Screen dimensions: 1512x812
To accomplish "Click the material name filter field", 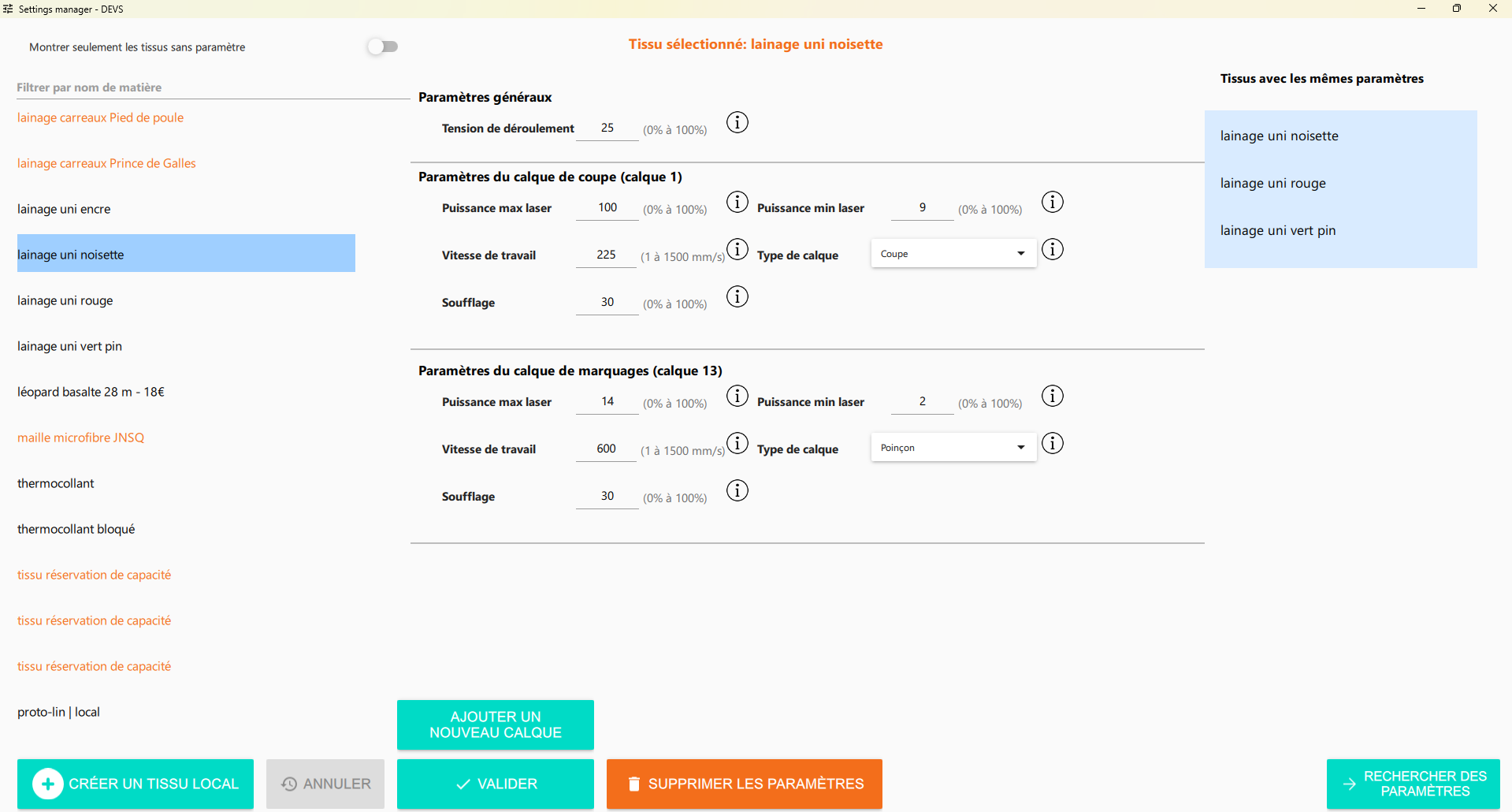I will (x=213, y=88).
